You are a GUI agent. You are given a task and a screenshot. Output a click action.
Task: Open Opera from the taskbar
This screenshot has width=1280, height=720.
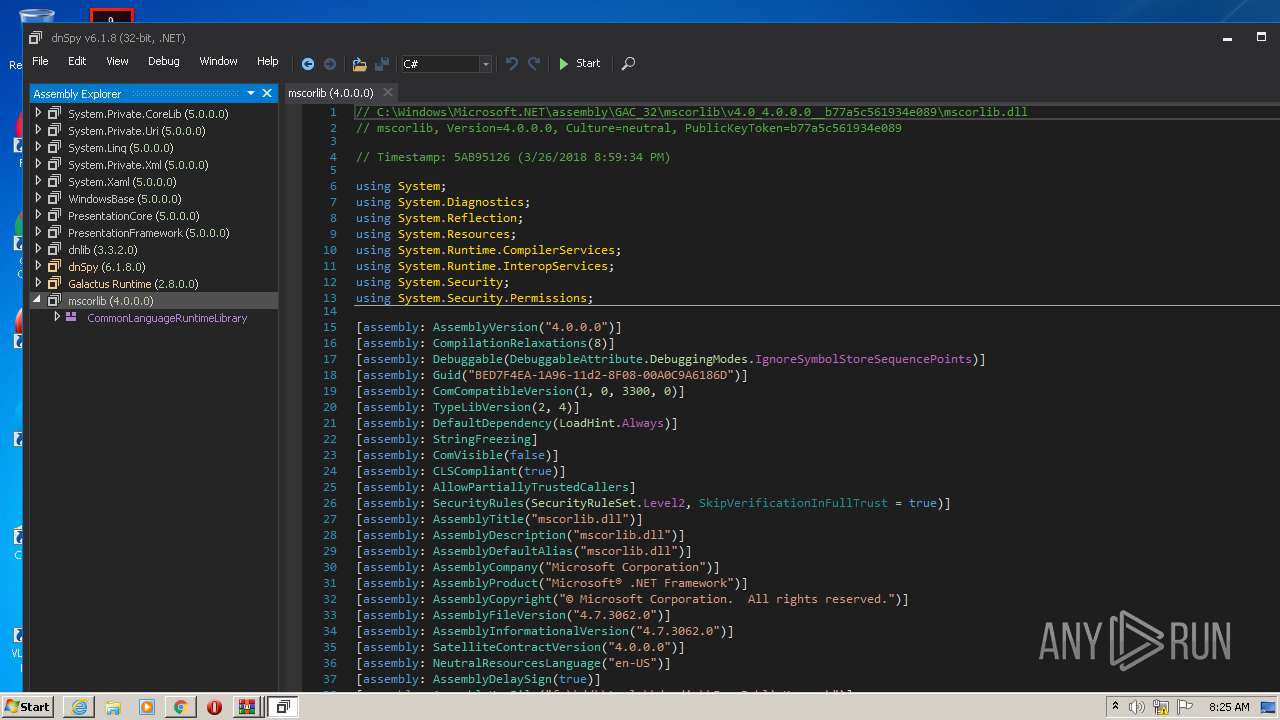tap(214, 707)
